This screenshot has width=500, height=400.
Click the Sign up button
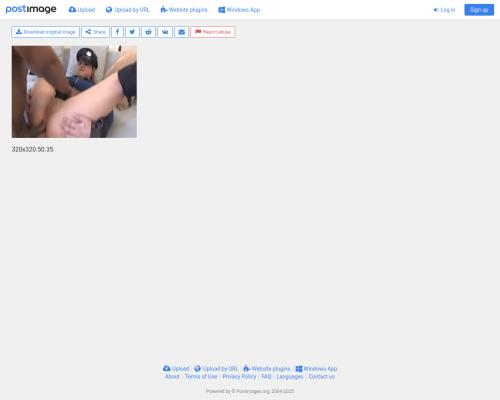pyautogui.click(x=479, y=10)
